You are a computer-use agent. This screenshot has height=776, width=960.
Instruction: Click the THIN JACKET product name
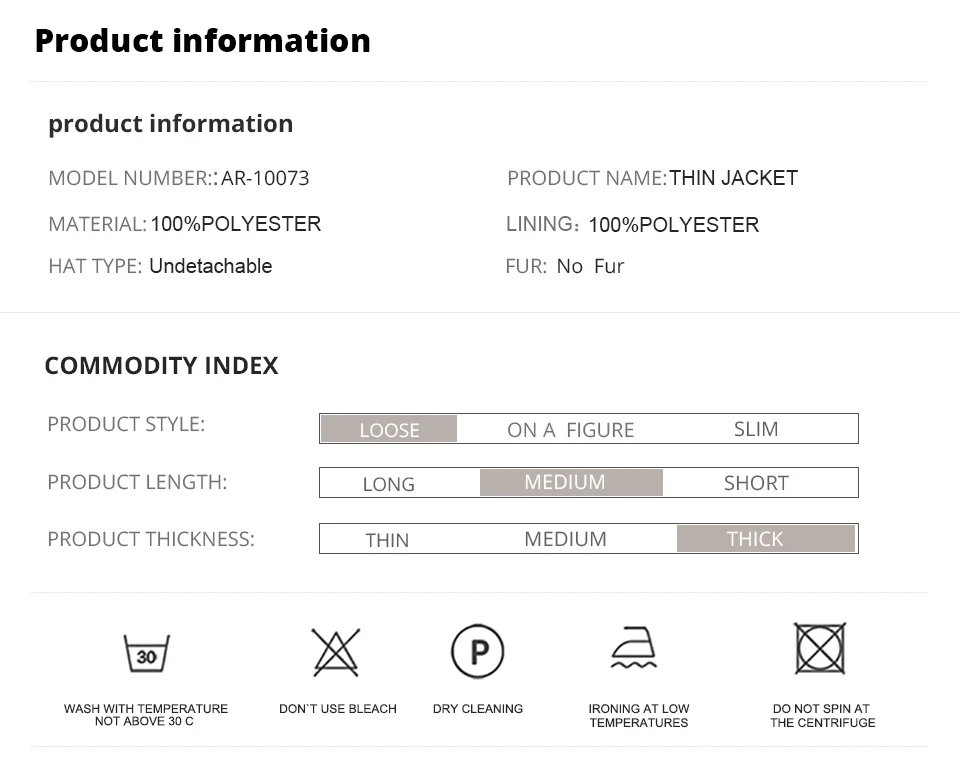coord(733,178)
